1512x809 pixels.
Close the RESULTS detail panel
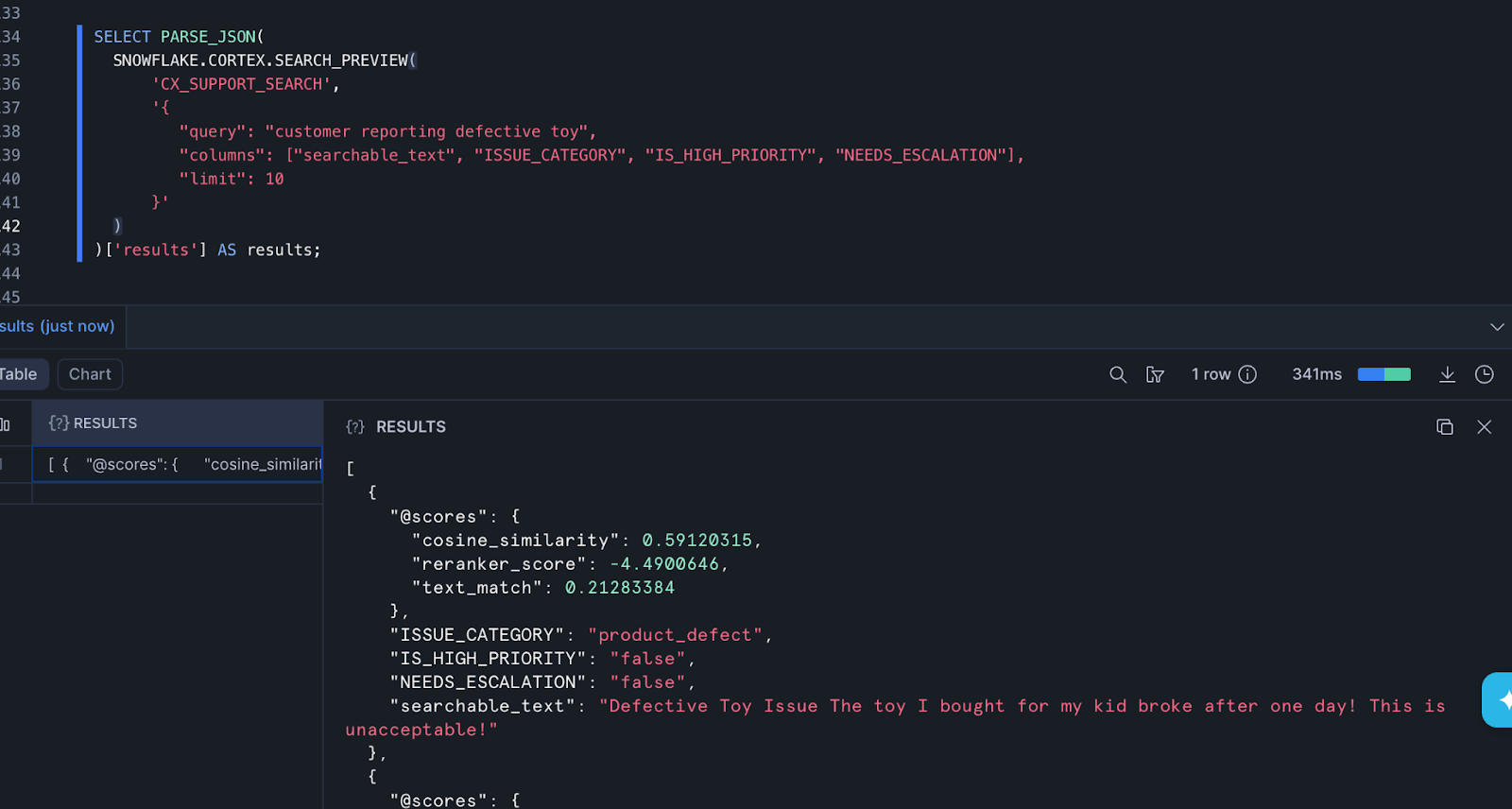click(1485, 427)
